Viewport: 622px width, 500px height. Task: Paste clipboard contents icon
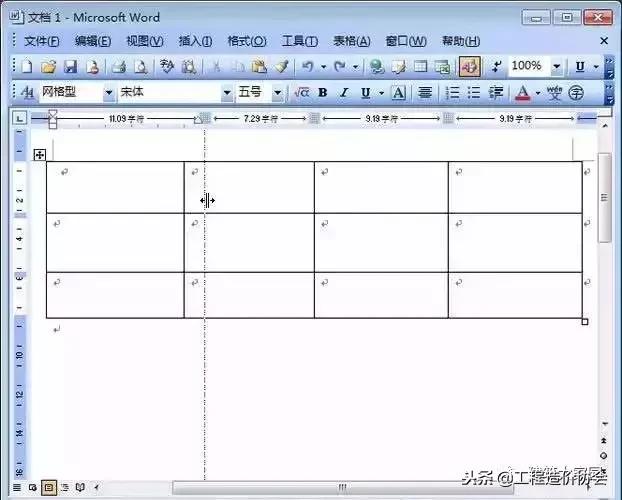[259, 67]
